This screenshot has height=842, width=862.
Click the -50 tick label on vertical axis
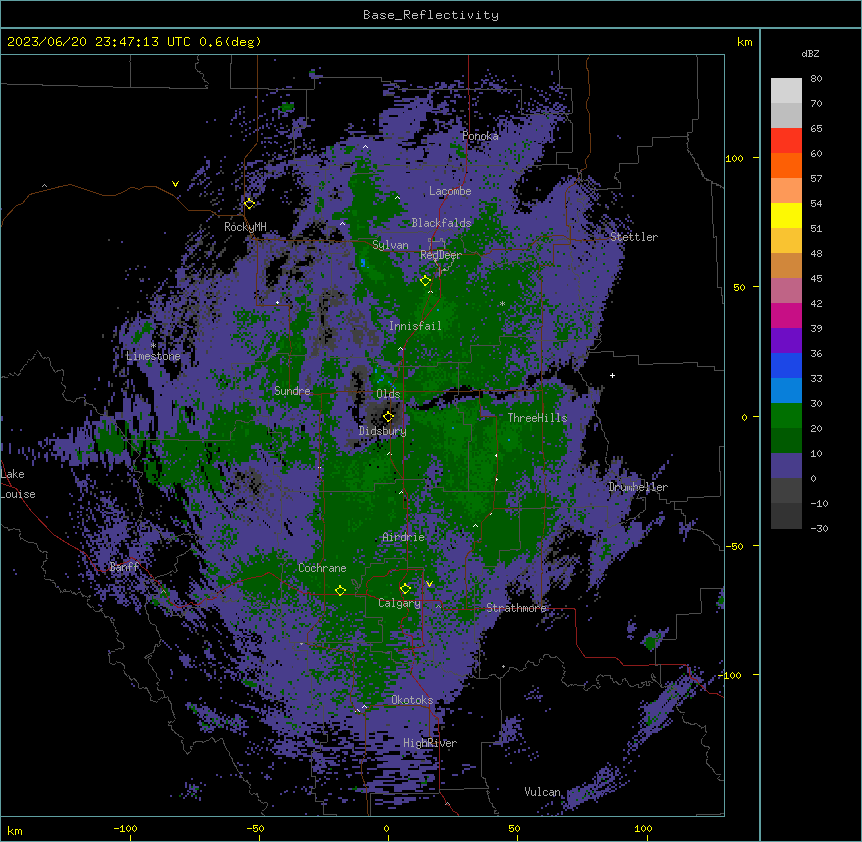(734, 546)
